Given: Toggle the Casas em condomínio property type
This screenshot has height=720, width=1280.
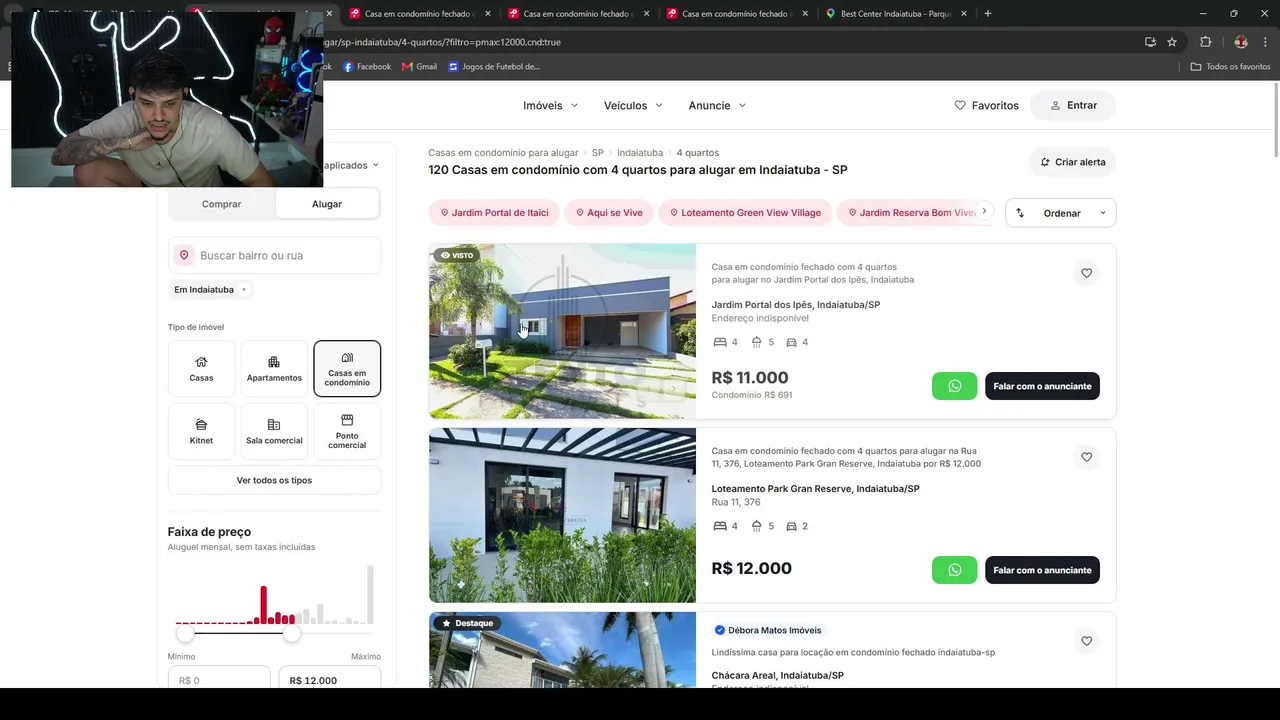Looking at the screenshot, I should point(347,369).
